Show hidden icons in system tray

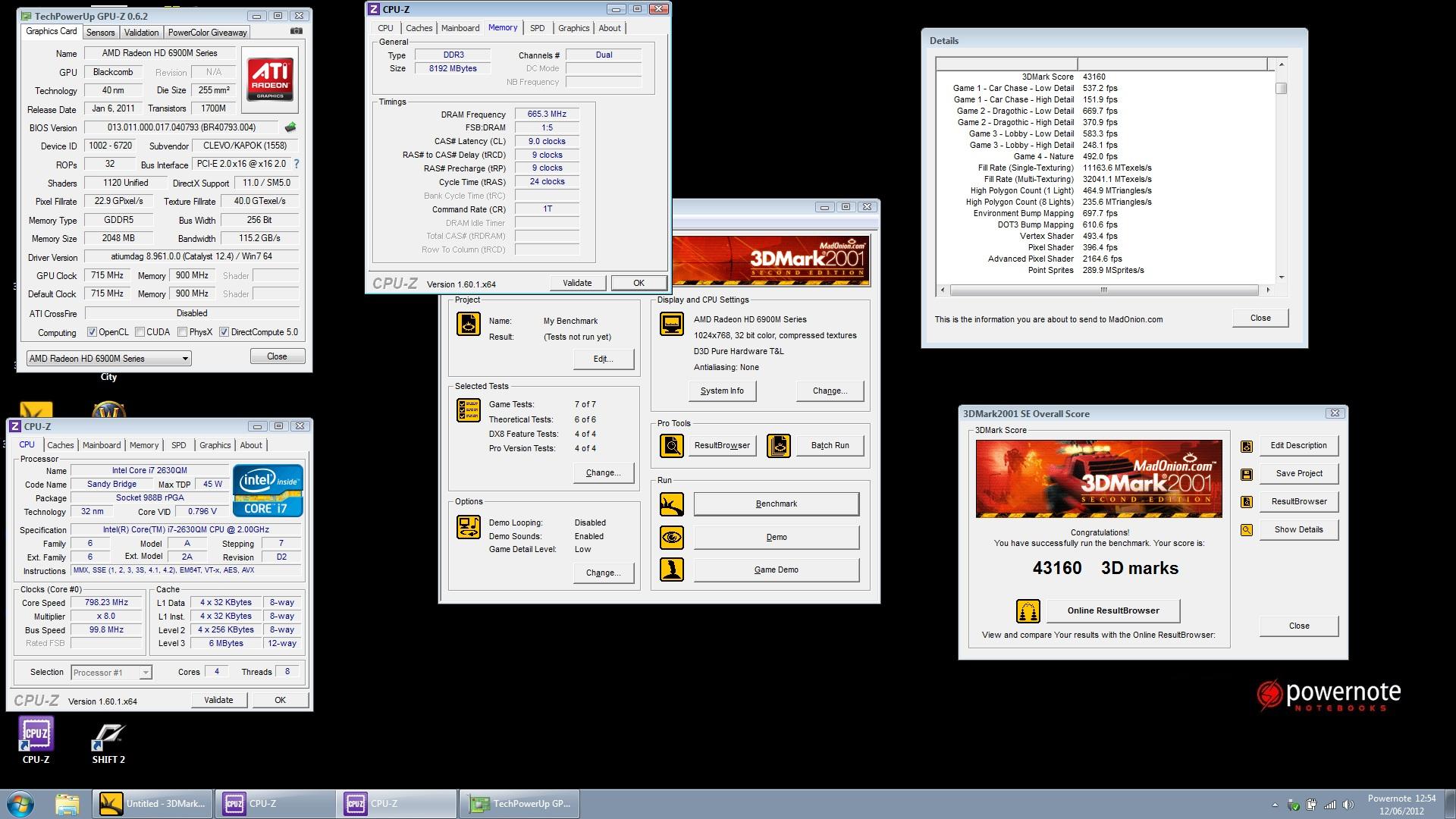(x=1275, y=805)
